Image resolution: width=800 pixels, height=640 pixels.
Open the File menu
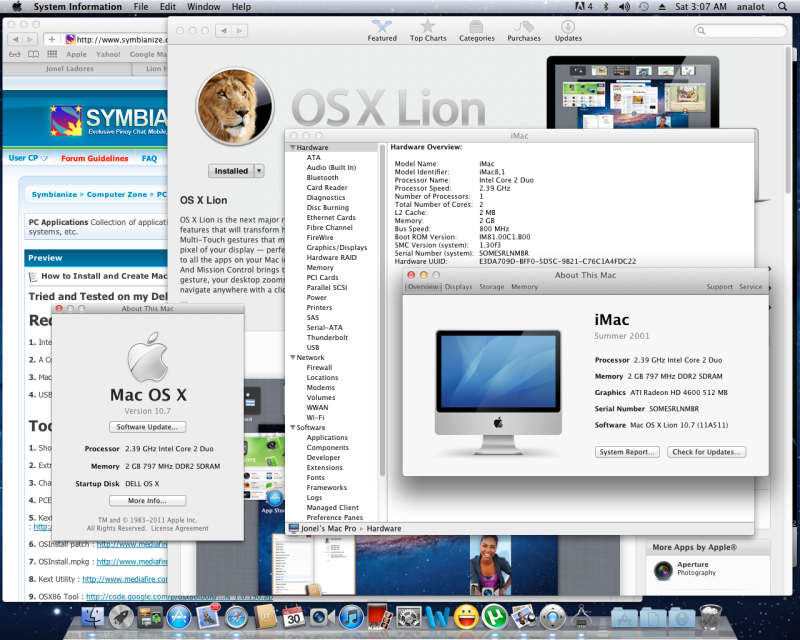pos(141,7)
